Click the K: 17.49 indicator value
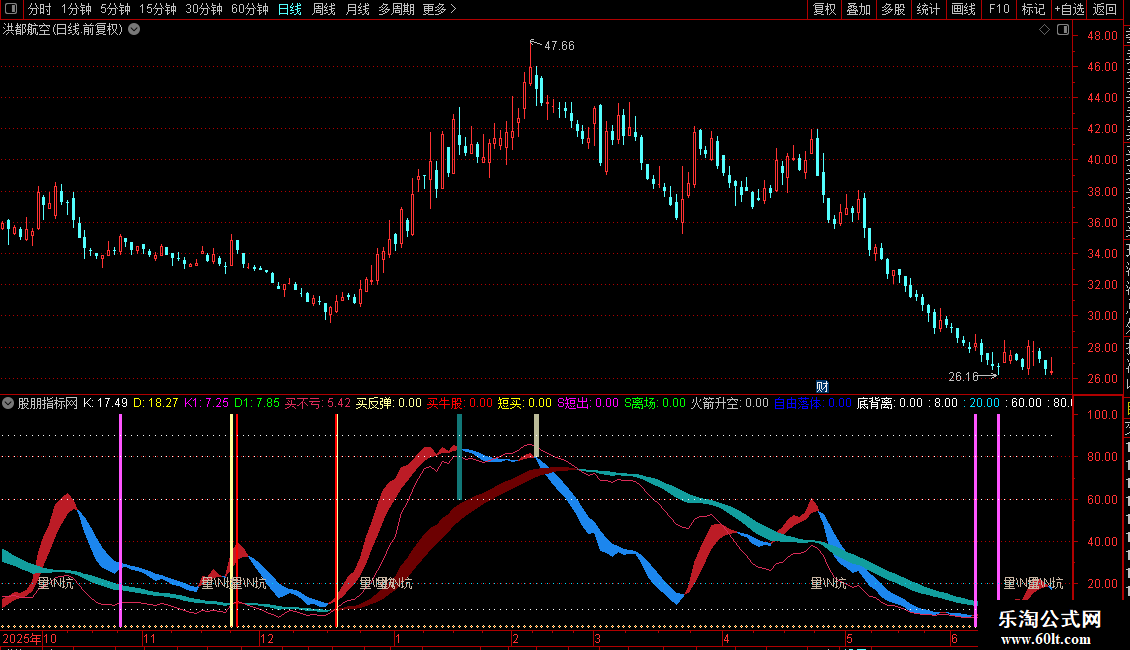Viewport: 1130px width, 650px height. [x=105, y=403]
